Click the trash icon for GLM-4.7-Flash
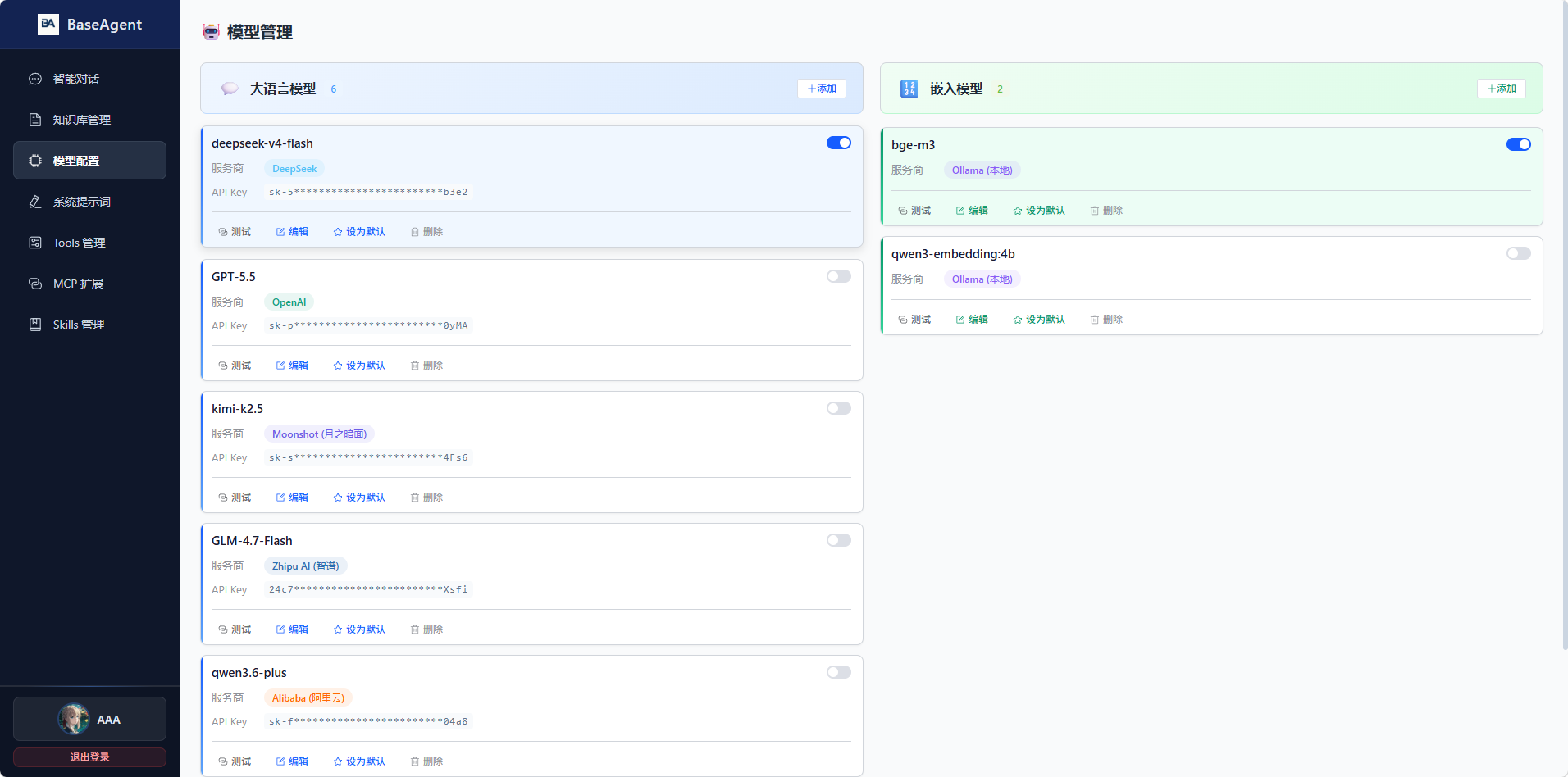This screenshot has height=777, width=1568. 415,629
